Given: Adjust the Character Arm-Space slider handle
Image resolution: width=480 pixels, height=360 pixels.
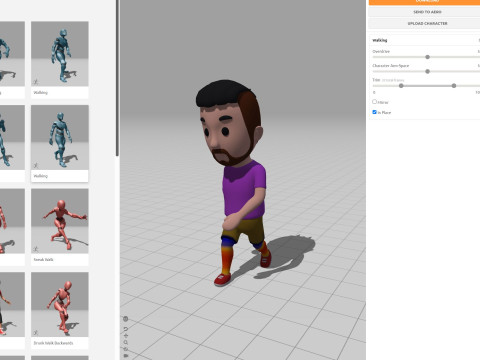Looking at the screenshot, I should tap(427, 71).
